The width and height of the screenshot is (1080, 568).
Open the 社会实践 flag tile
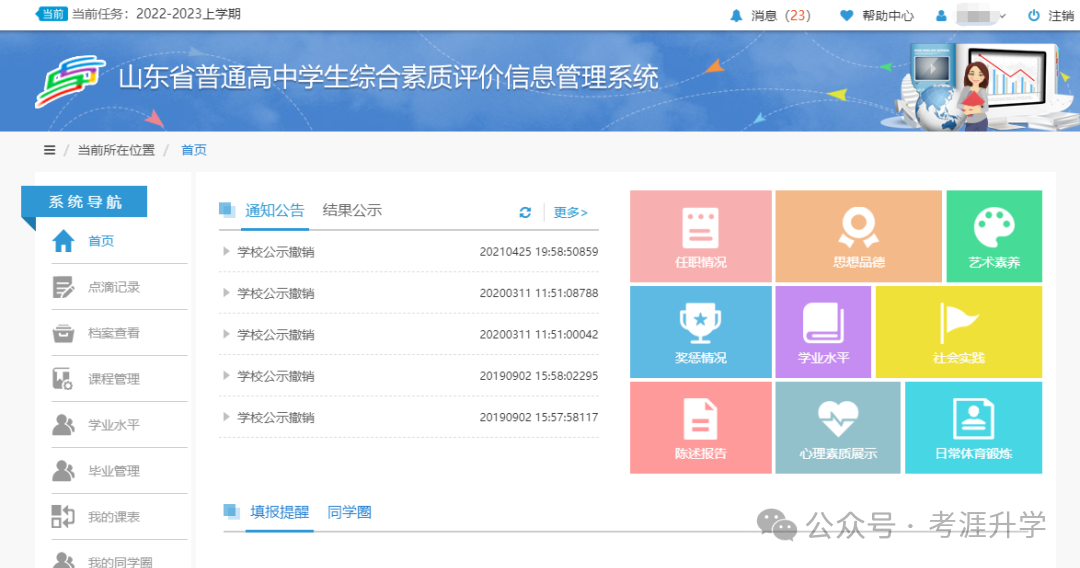point(958,332)
